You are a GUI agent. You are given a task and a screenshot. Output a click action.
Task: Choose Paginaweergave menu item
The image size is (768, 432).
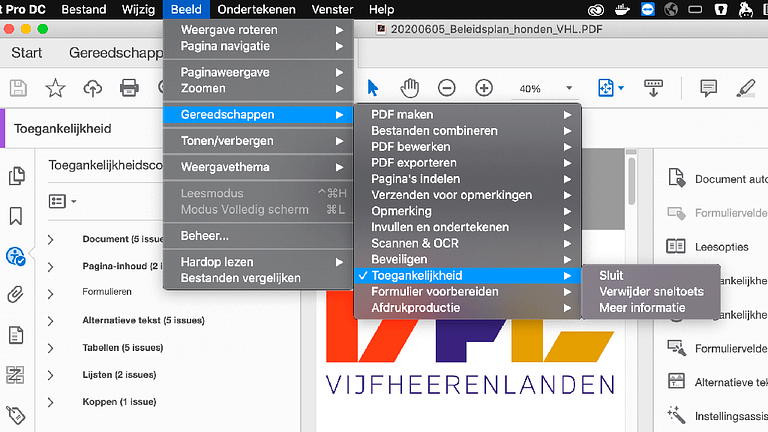[x=258, y=72]
